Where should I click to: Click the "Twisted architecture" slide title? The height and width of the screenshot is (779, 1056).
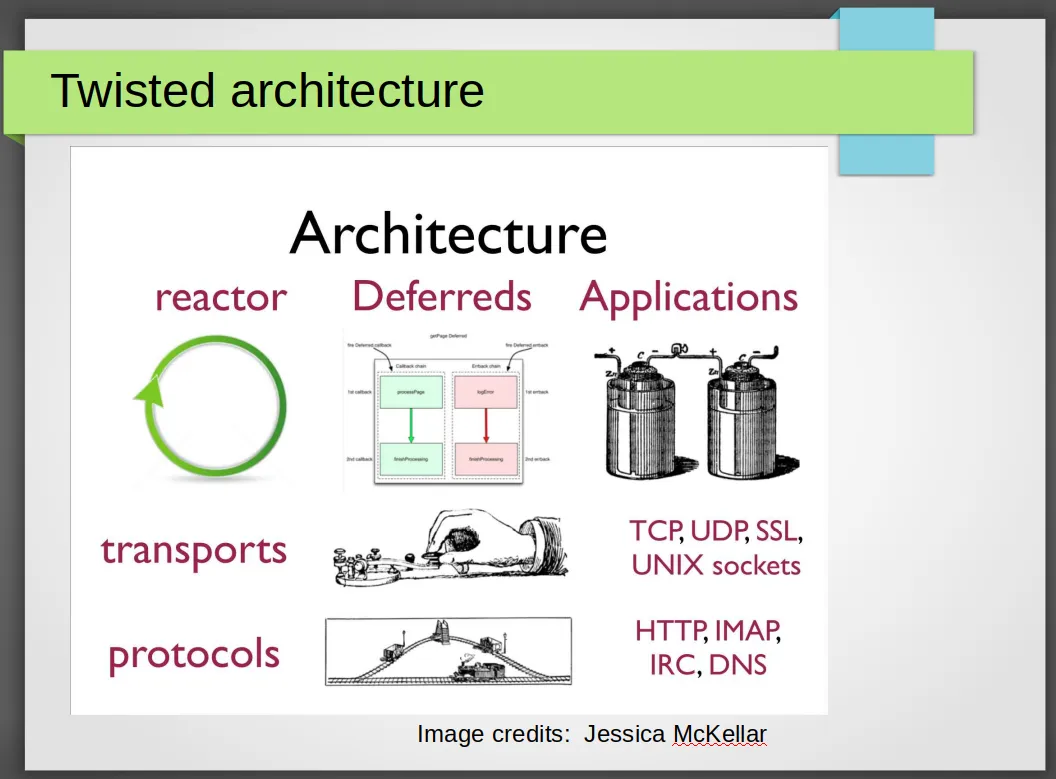267,91
